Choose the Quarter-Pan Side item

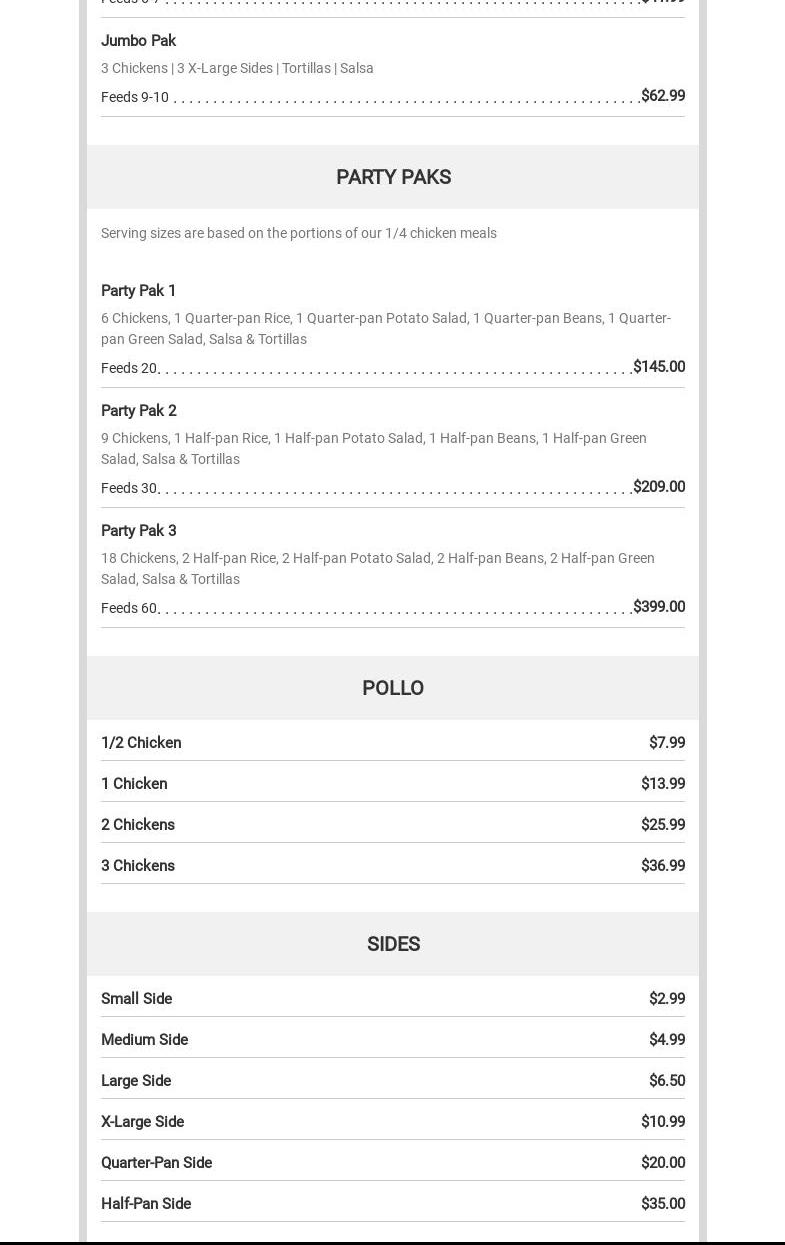(x=156, y=1163)
